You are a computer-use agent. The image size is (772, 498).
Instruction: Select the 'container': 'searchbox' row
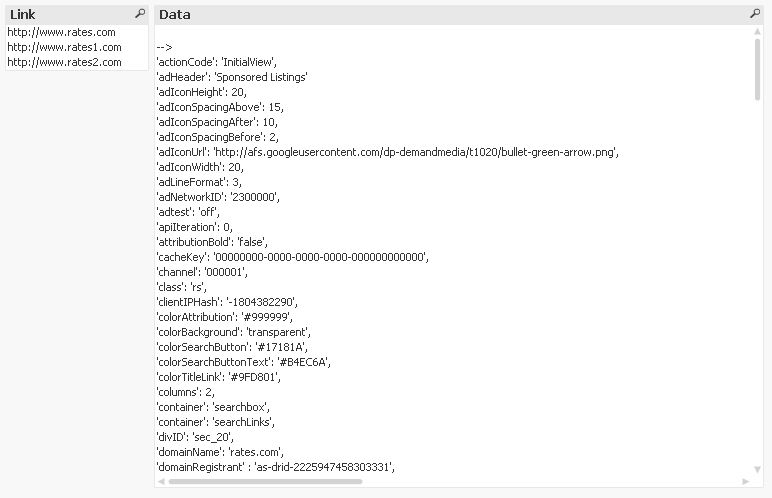click(213, 407)
